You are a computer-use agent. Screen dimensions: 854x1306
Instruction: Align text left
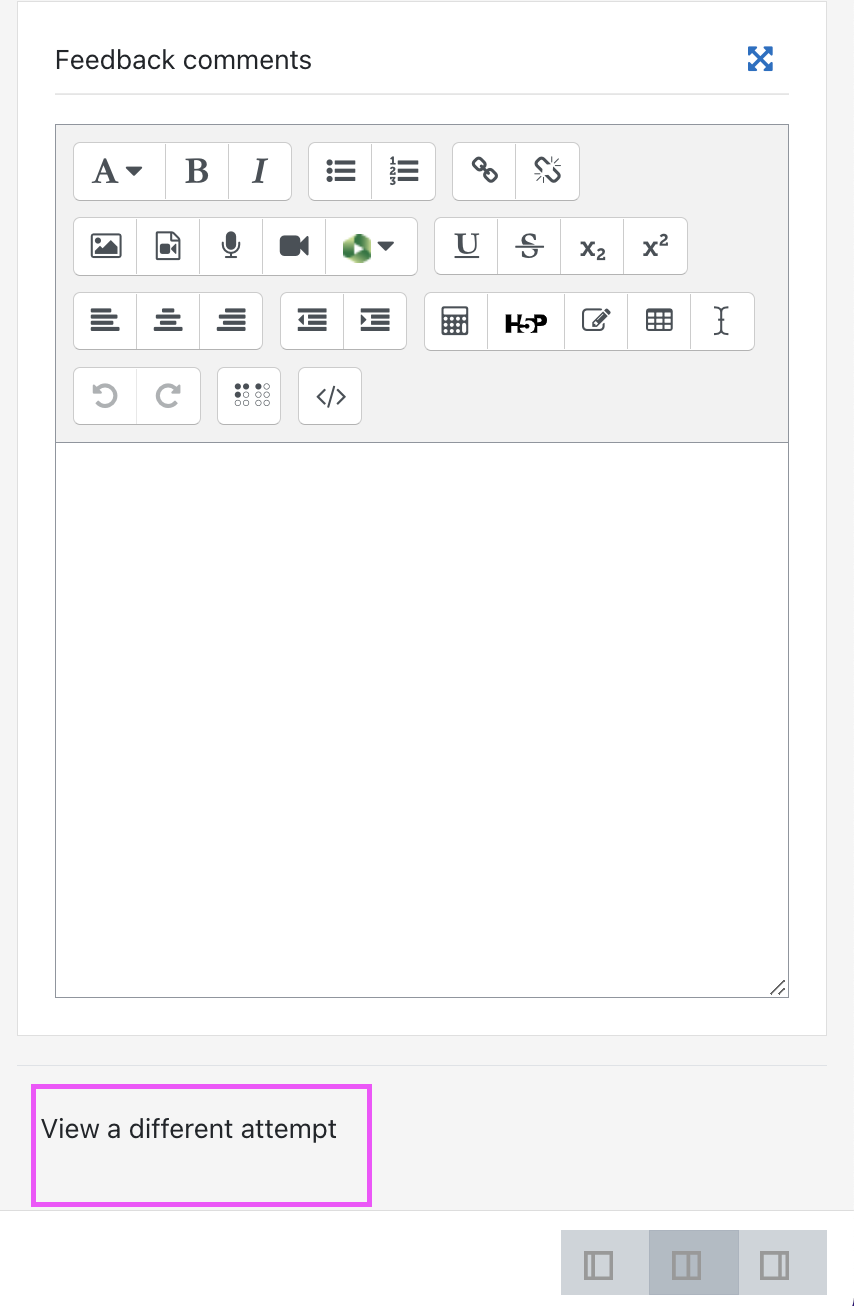105,321
